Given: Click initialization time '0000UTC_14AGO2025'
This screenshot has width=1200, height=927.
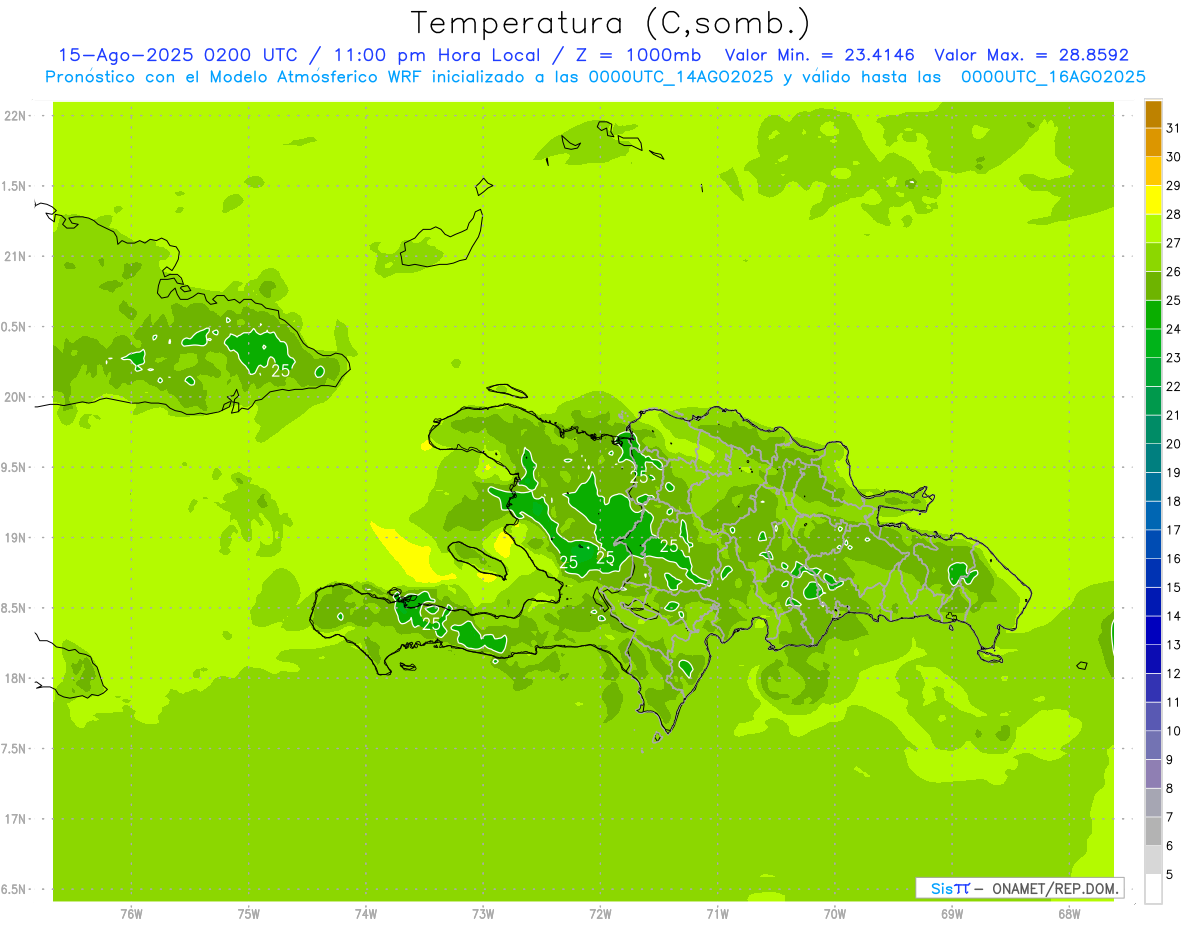Looking at the screenshot, I should tap(680, 77).
